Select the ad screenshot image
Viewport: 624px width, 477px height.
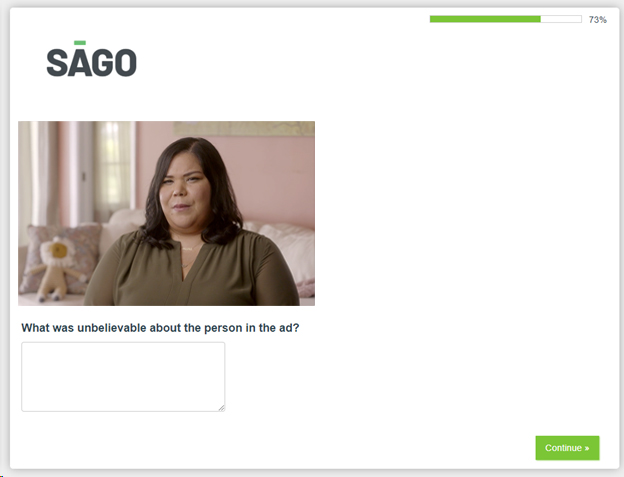[x=166, y=214]
